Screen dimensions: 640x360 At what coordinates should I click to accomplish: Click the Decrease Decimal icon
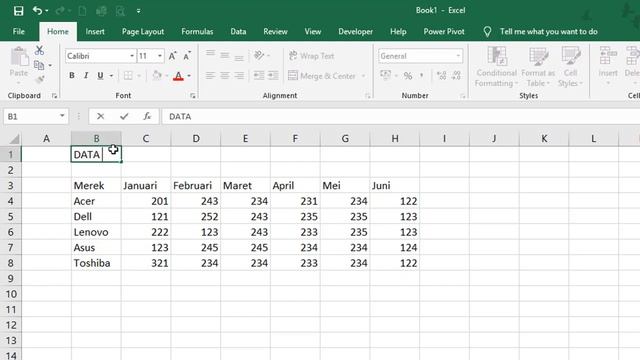pos(456,76)
